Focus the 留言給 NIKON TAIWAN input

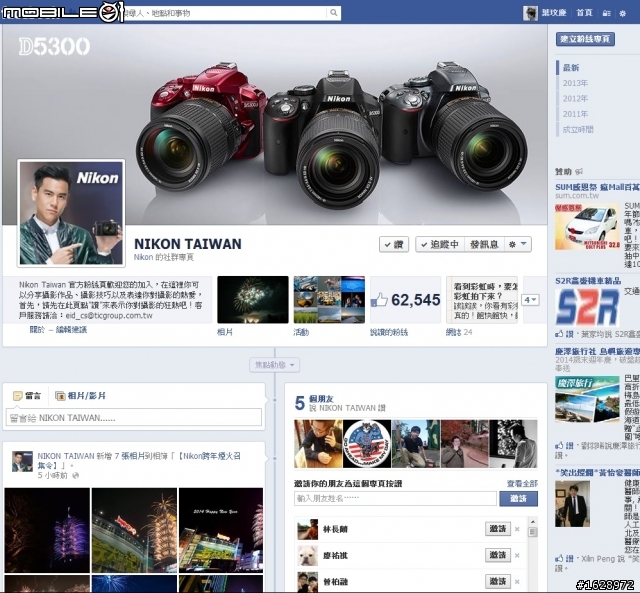click(x=134, y=418)
